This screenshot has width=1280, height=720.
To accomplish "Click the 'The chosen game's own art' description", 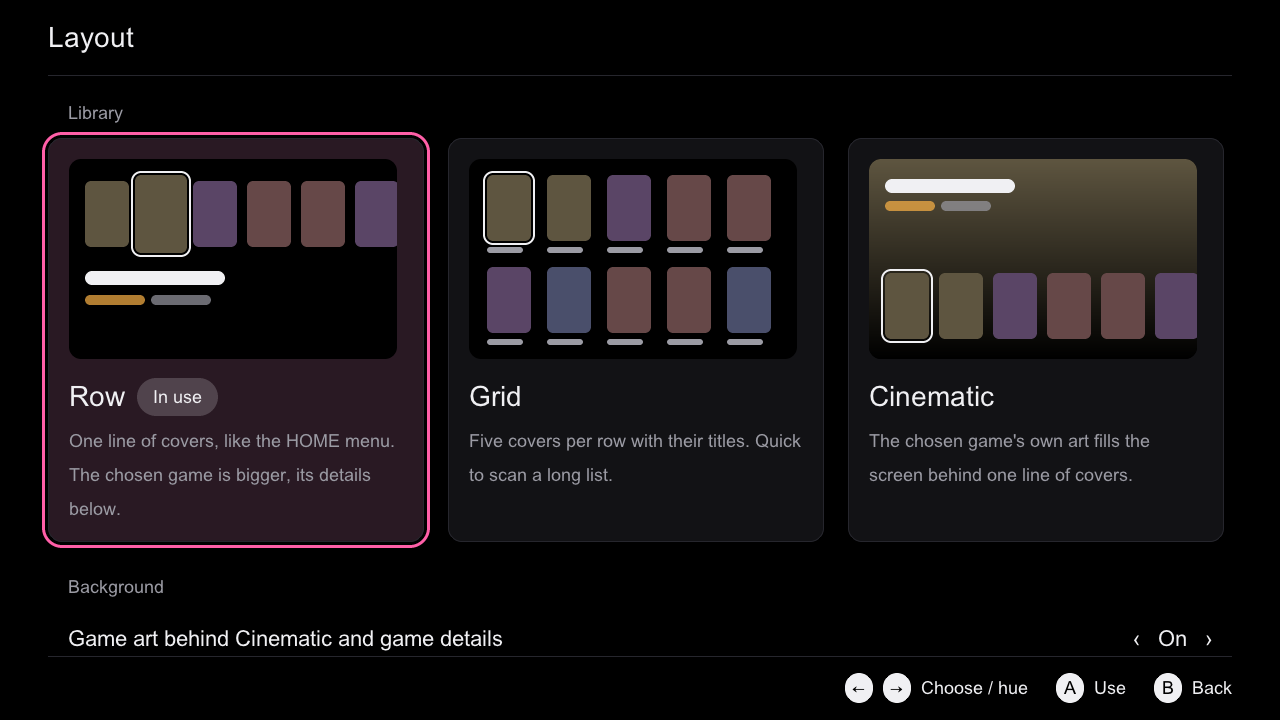I will [x=1010, y=458].
